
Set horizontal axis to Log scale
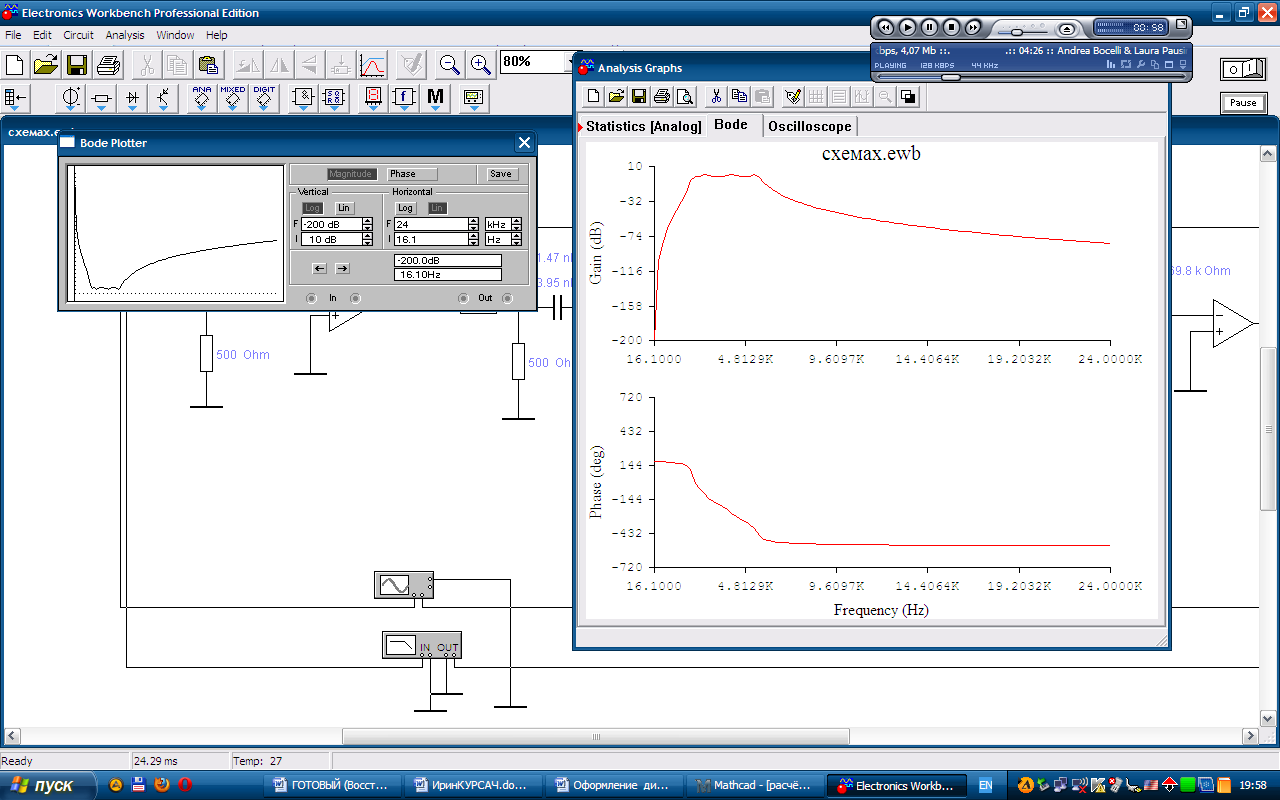point(405,208)
